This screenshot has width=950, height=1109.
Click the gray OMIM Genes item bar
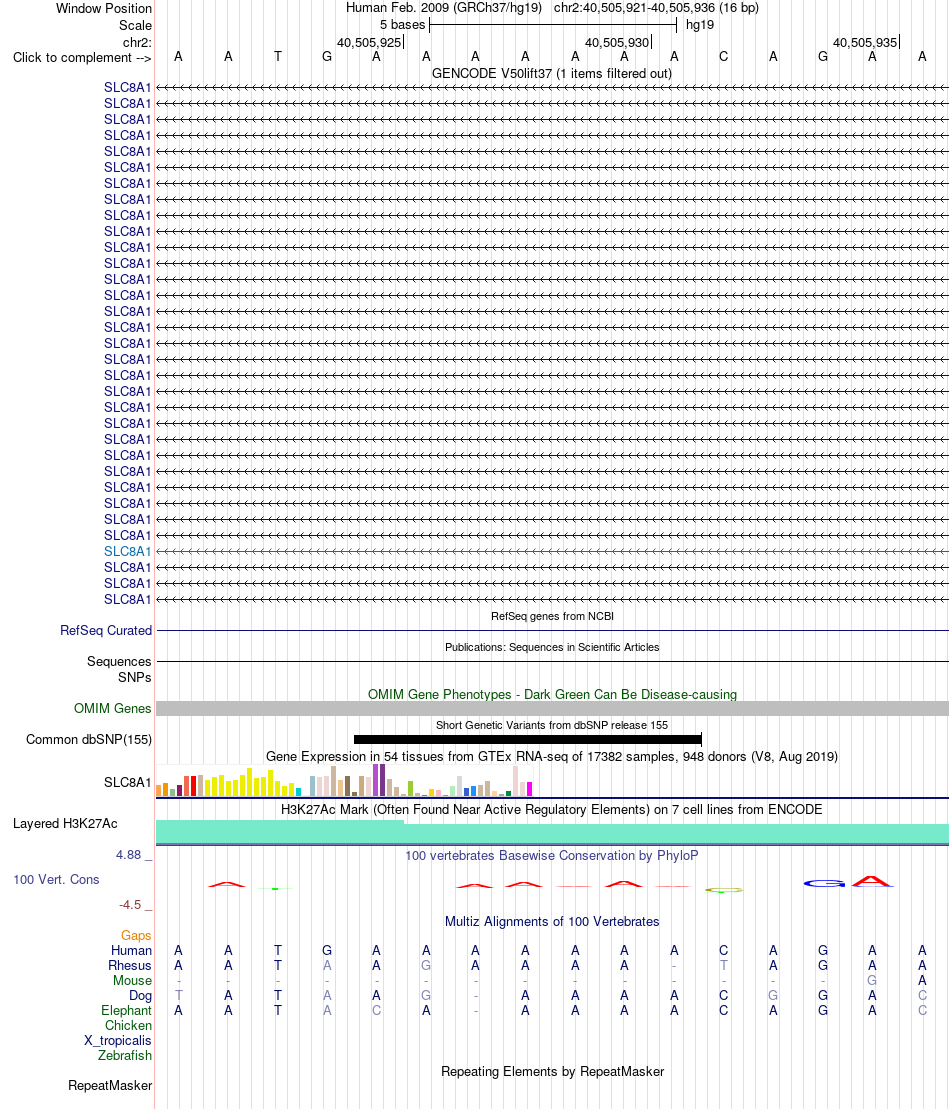click(x=552, y=709)
